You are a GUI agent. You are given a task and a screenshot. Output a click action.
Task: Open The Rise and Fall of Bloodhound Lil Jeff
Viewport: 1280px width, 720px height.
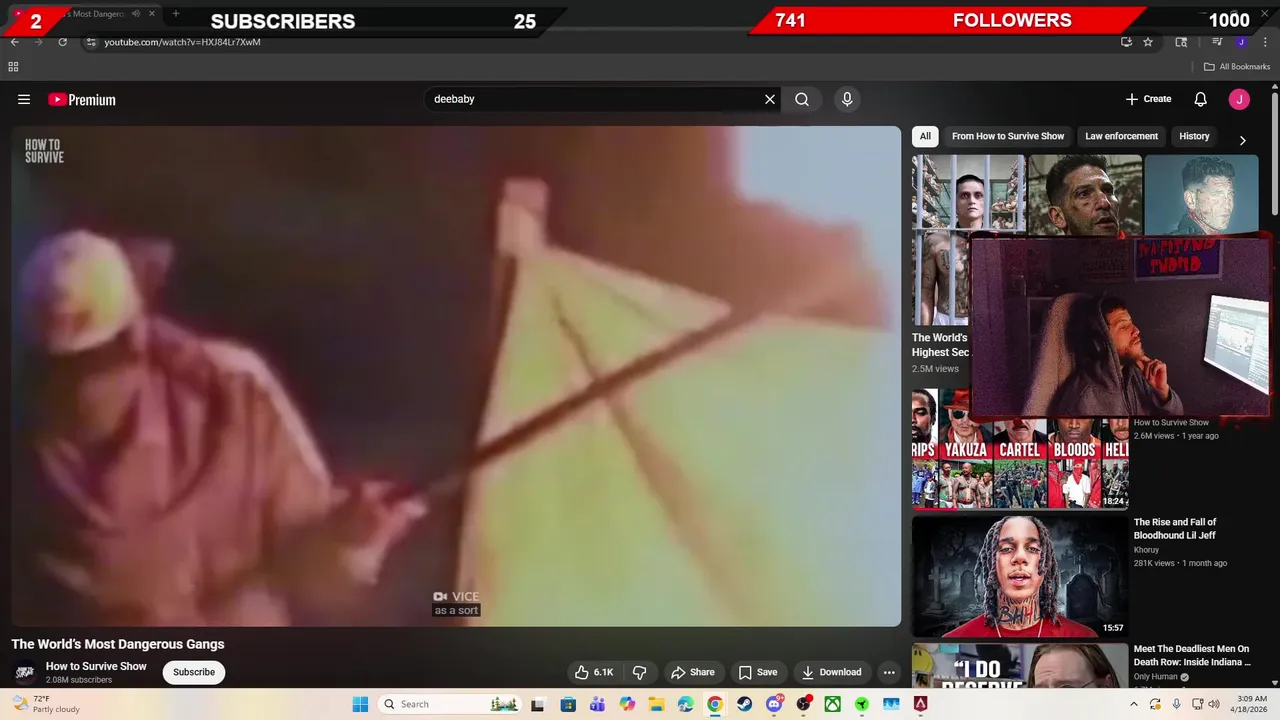[1175, 528]
